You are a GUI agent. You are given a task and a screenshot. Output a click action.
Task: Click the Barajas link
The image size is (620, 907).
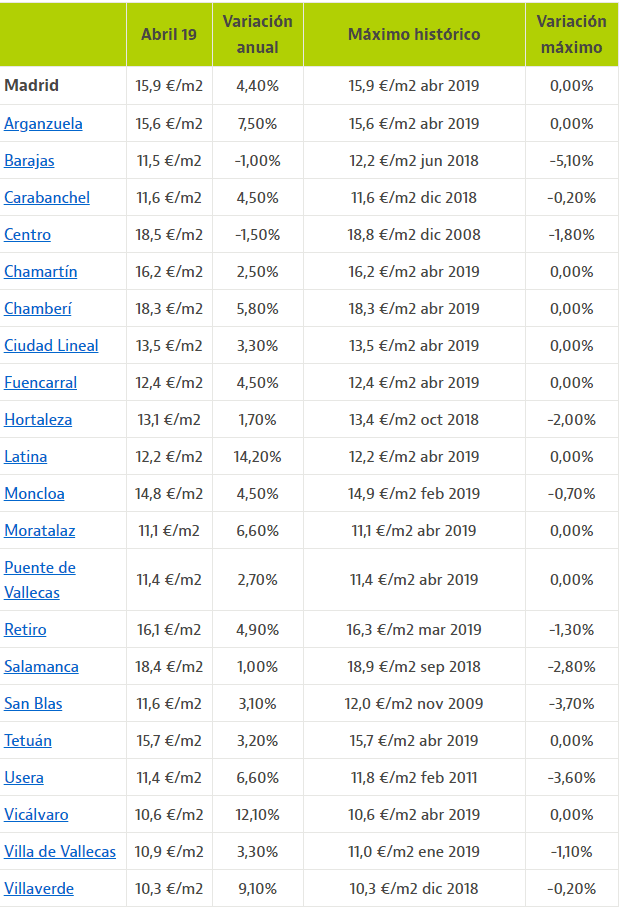(x=29, y=161)
